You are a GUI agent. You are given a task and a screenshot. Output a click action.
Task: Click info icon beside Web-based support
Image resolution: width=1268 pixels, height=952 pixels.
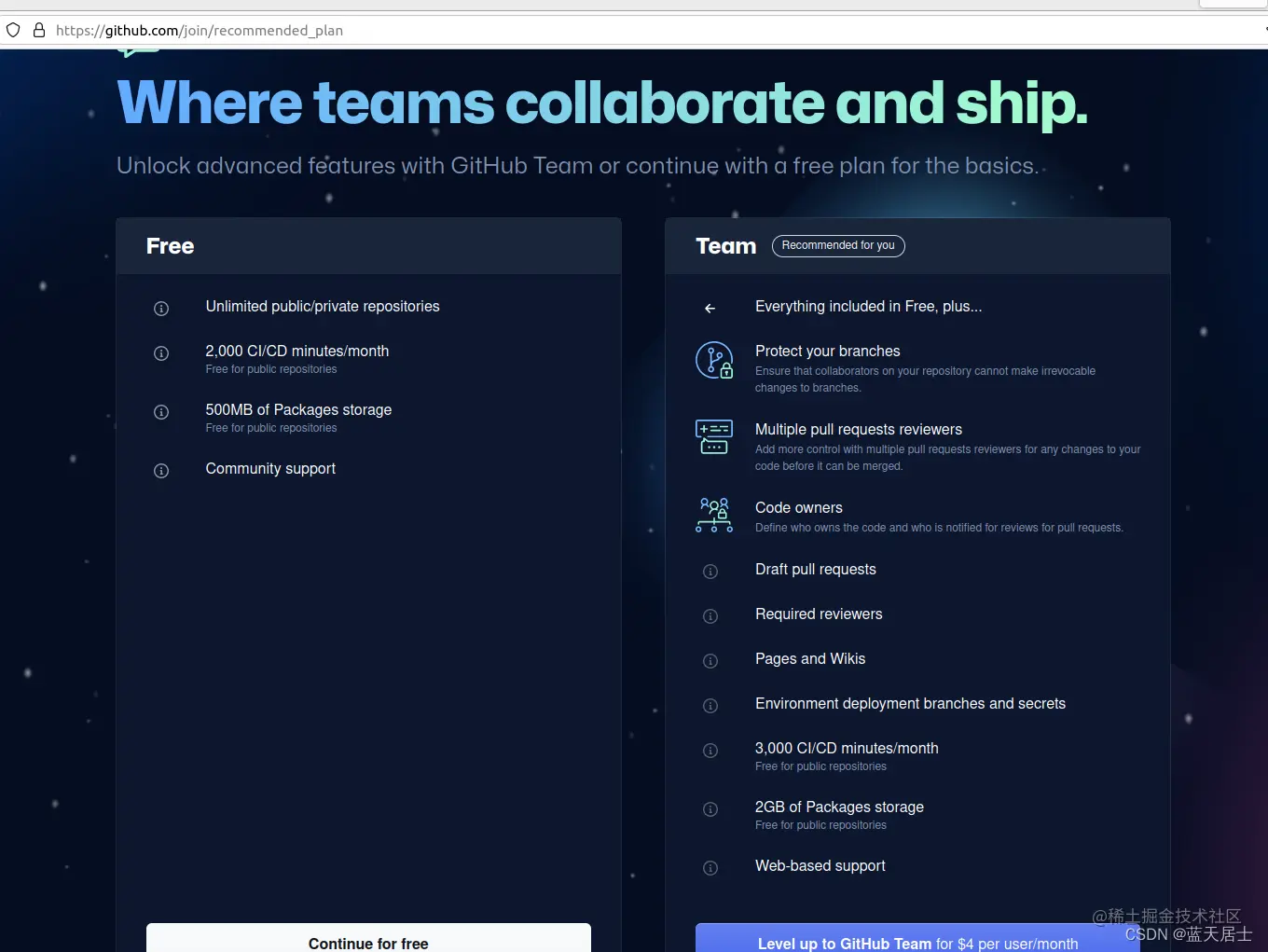point(710,868)
